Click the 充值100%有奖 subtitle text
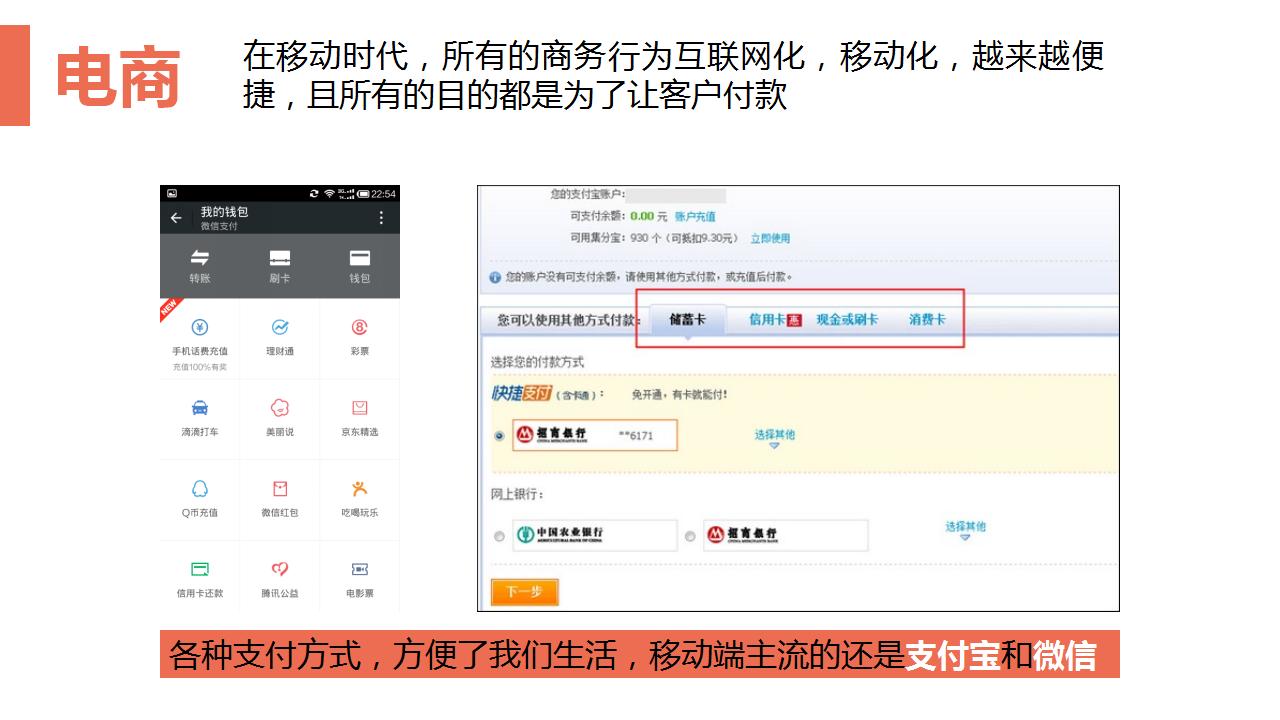Image resolution: width=1280 pixels, height=720 pixels. point(200,367)
